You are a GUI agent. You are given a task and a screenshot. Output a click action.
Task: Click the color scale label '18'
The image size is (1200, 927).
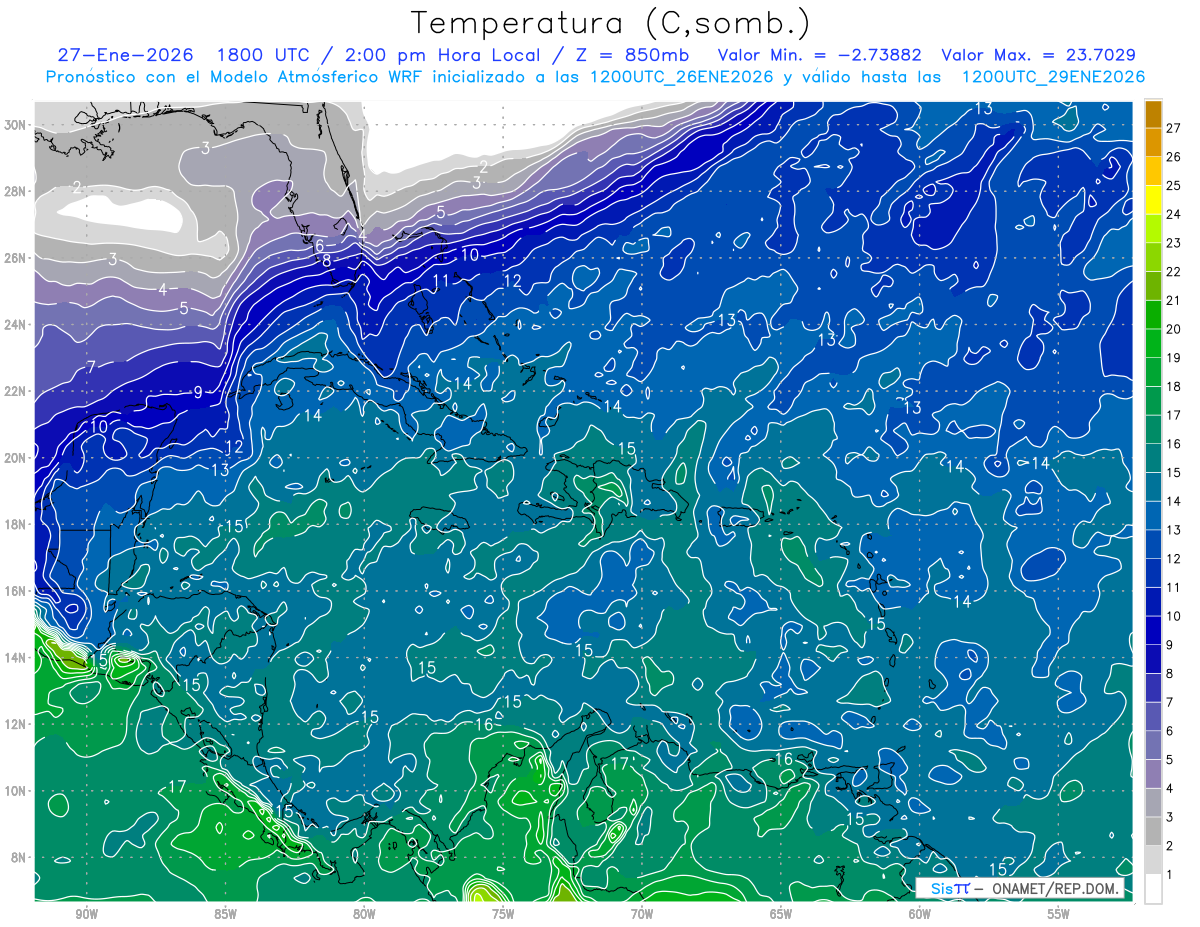1174,387
